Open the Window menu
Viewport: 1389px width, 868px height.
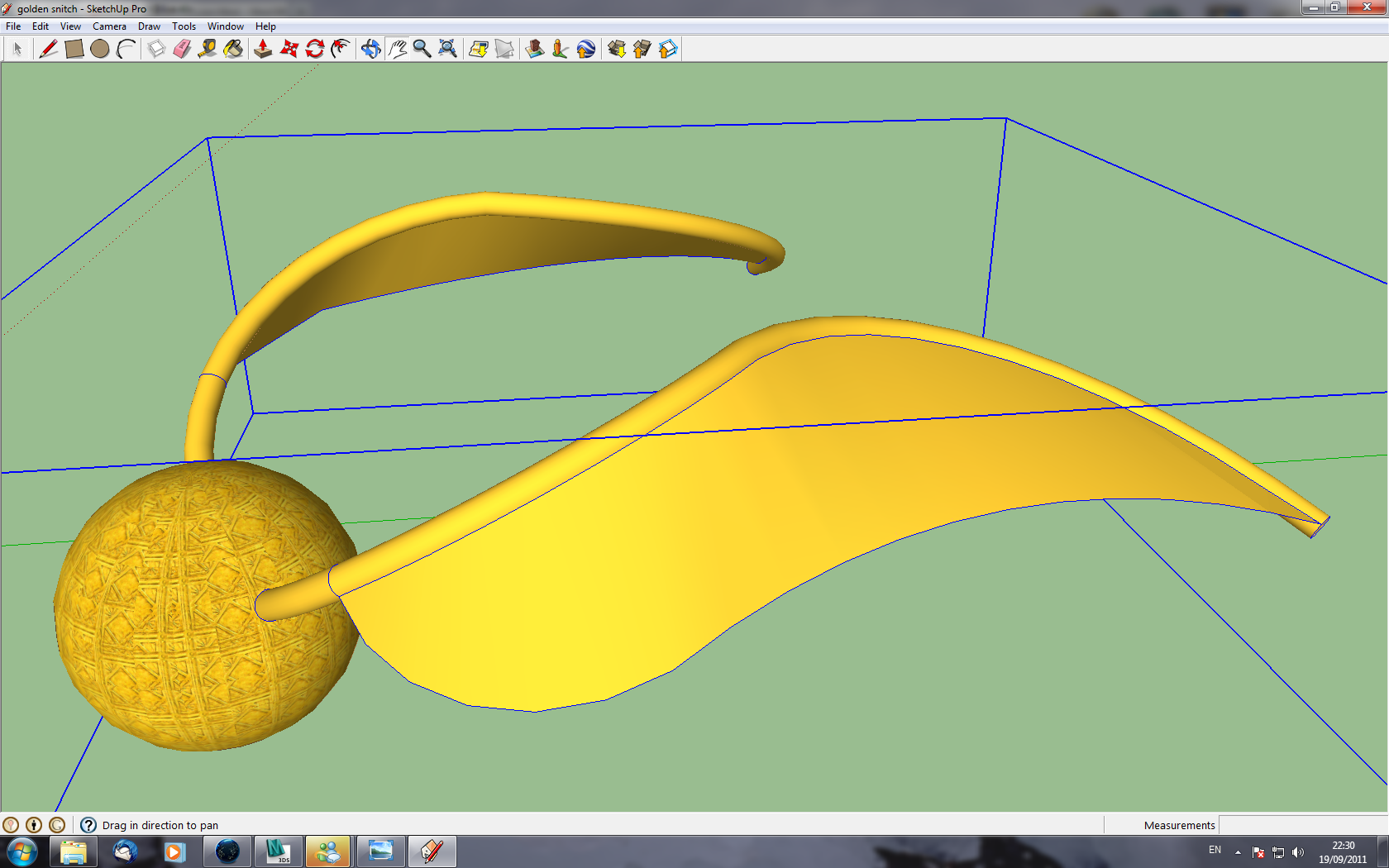[x=225, y=26]
